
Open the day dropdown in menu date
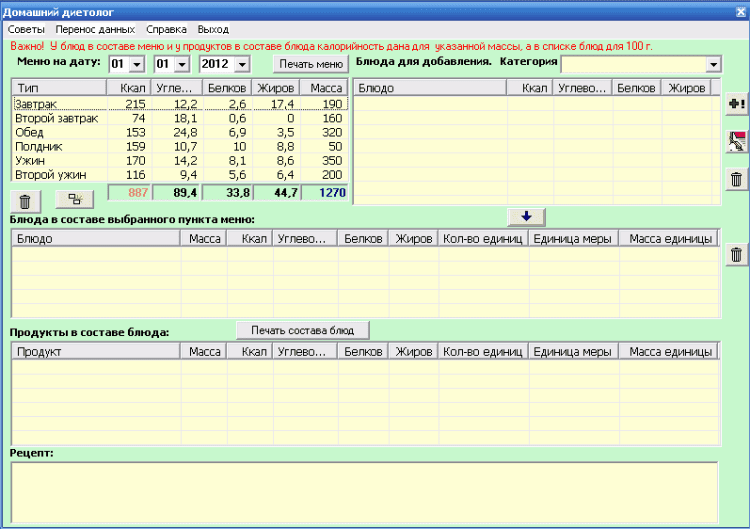137,65
